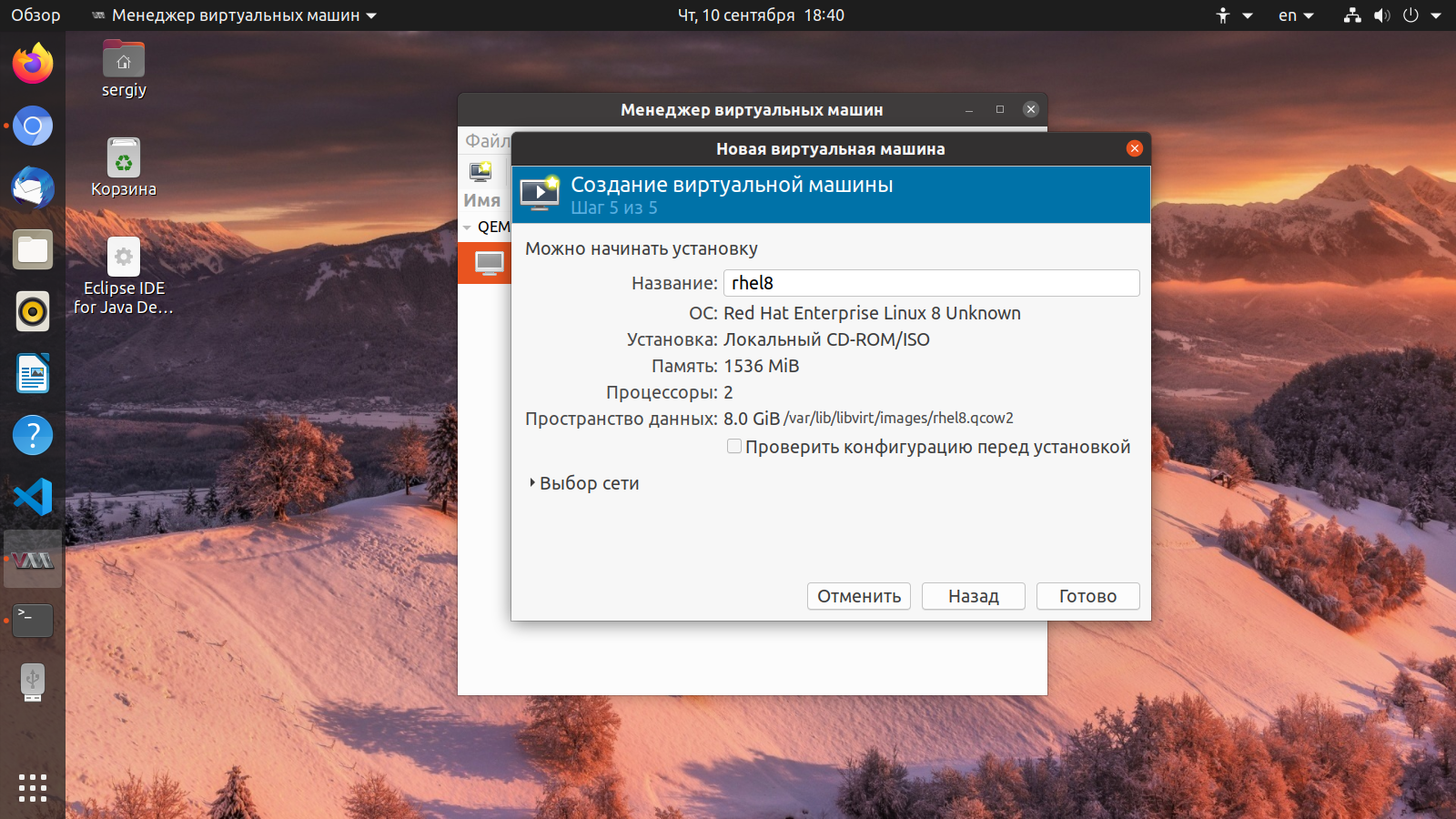Click the Имя column header
Viewport: 1456px width, 819px height.
click(482, 200)
